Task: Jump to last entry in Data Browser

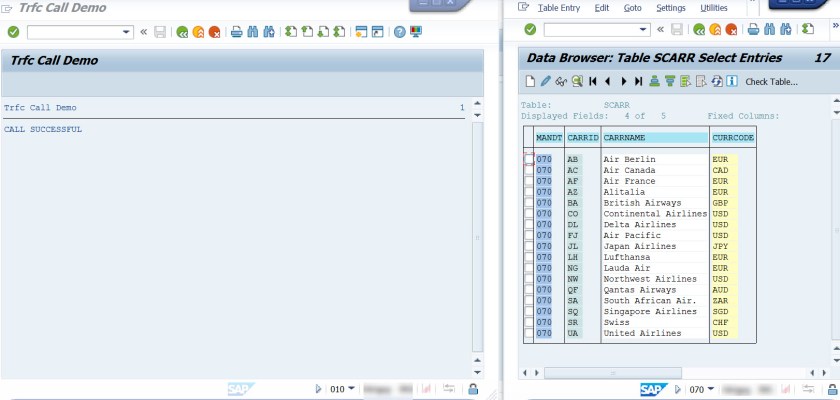Action: coord(639,81)
